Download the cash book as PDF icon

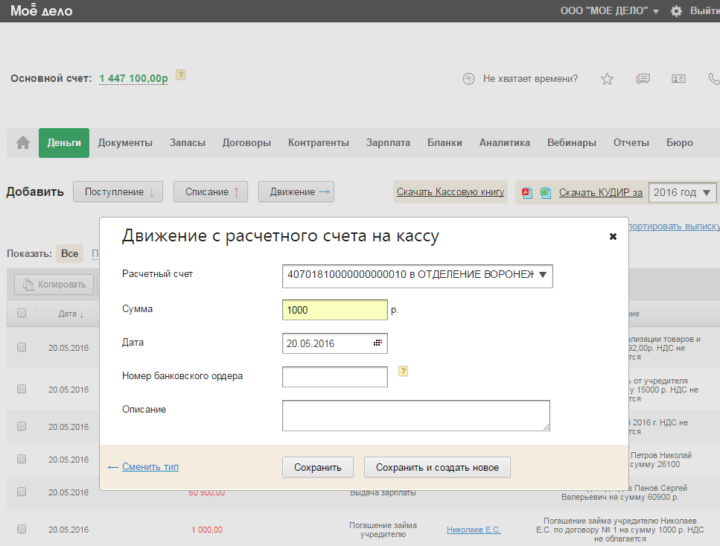pos(526,192)
